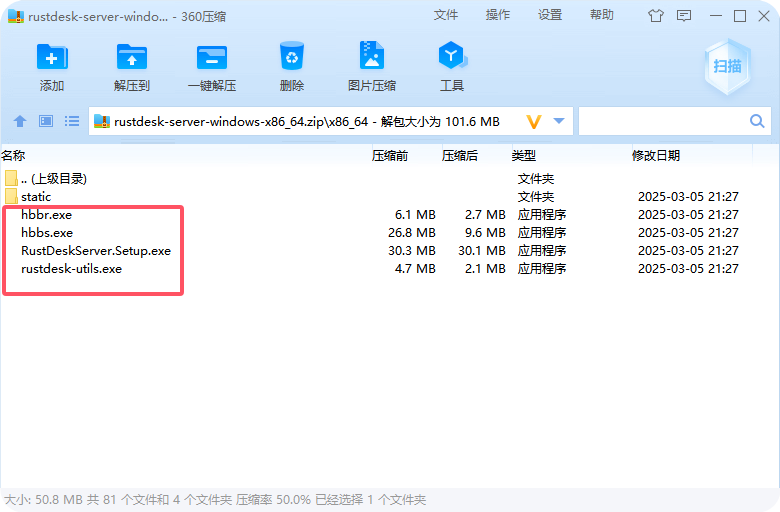The width and height of the screenshot is (780, 512).
Task: Open the 操作 (Operations) menu
Action: pyautogui.click(x=498, y=15)
